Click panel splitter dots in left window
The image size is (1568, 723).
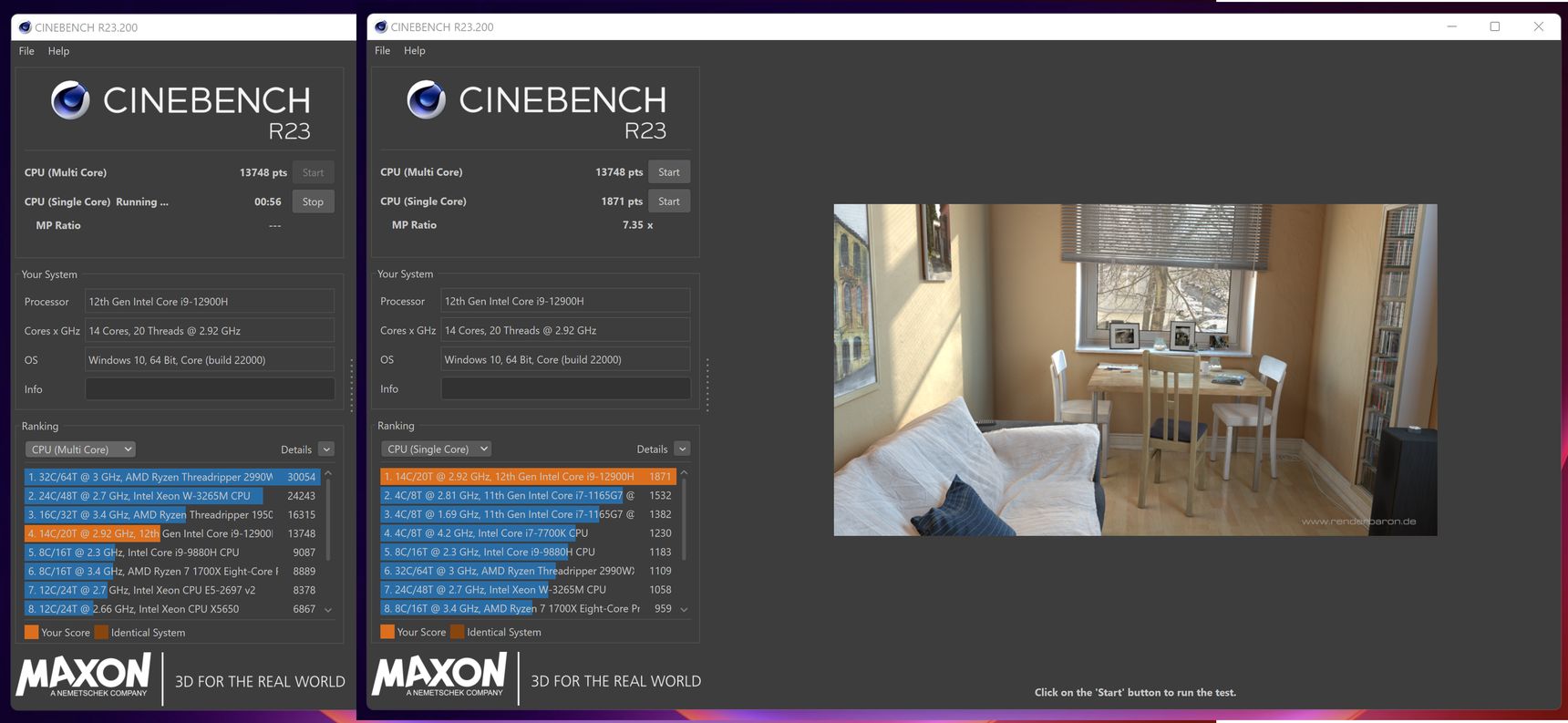pyautogui.click(x=352, y=385)
